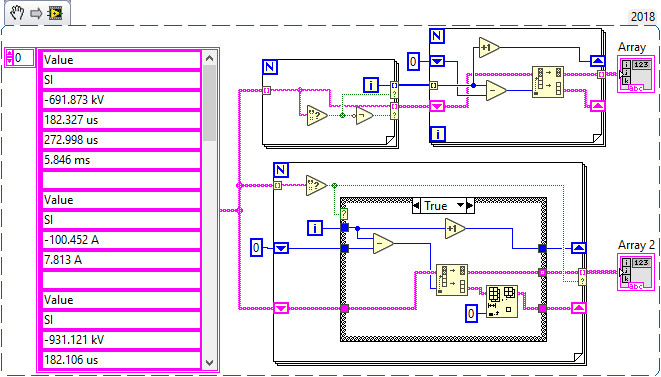
Task: Select the Array 2 indicator terminal
Action: 634,272
